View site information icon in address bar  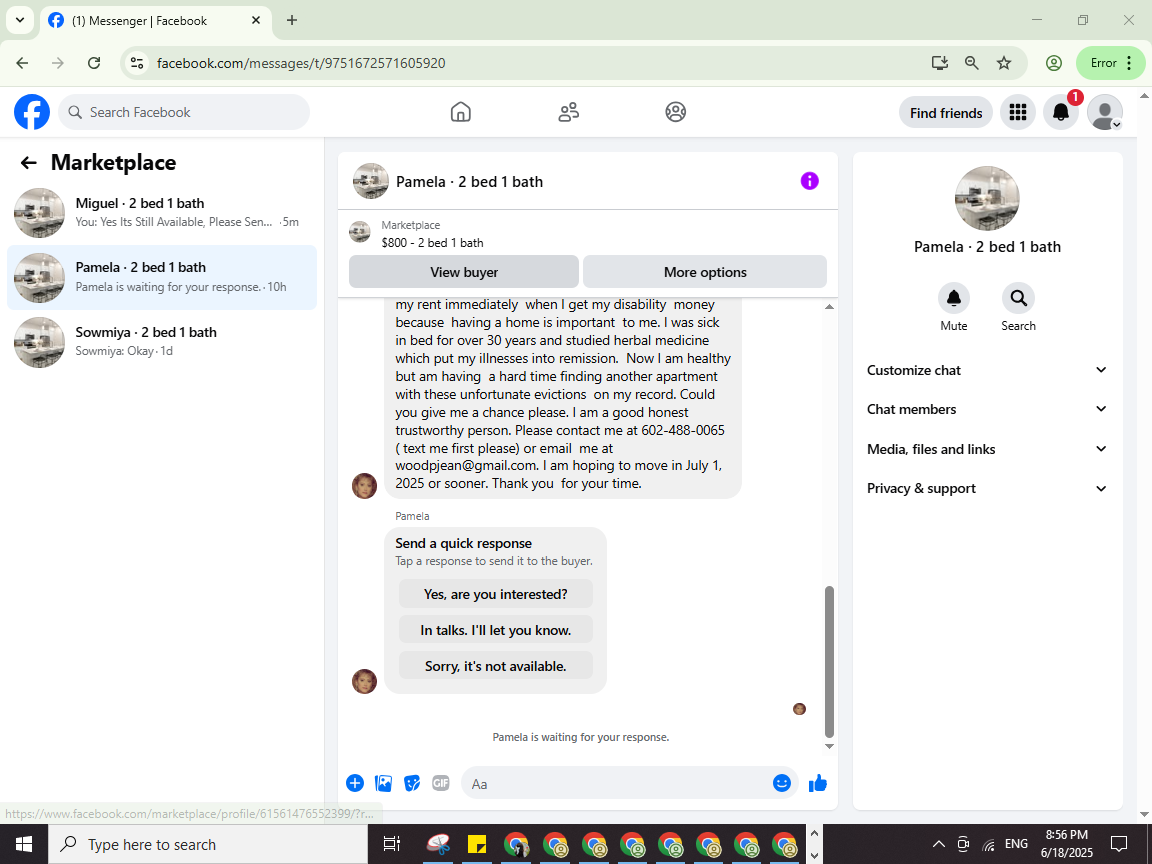(x=137, y=63)
